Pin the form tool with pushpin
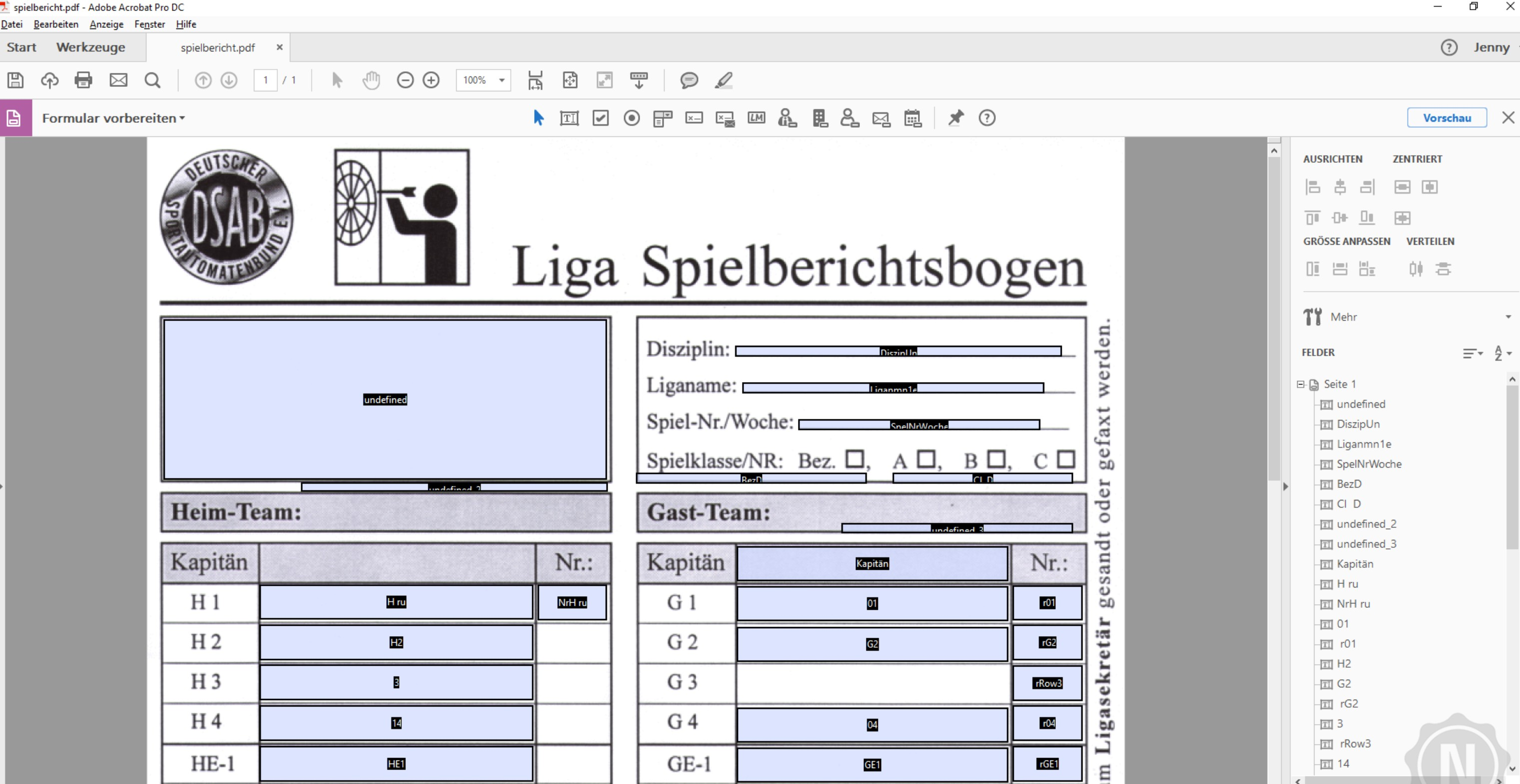Image resolution: width=1520 pixels, height=784 pixels. click(955, 118)
